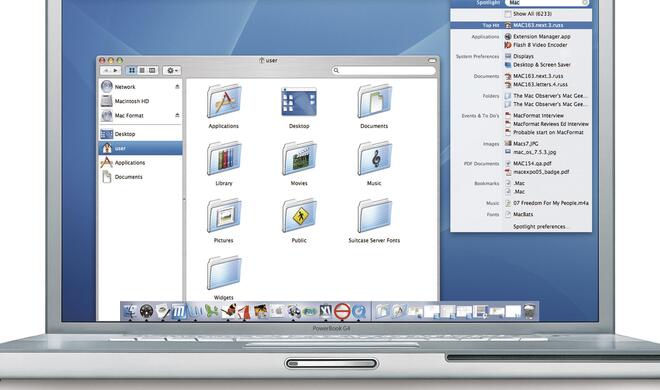660x390 pixels.
Task: Open the Top Hit result in Spotlight
Action: [x=521, y=25]
